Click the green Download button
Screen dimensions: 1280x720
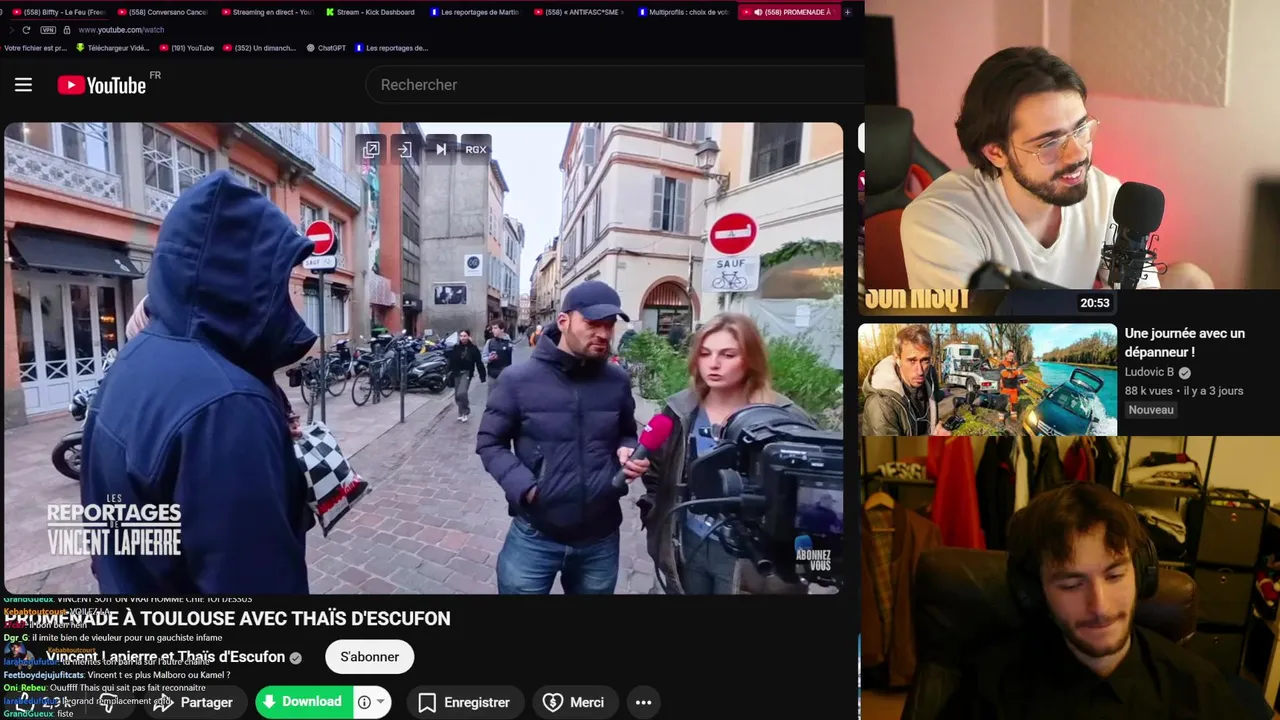[x=302, y=702]
